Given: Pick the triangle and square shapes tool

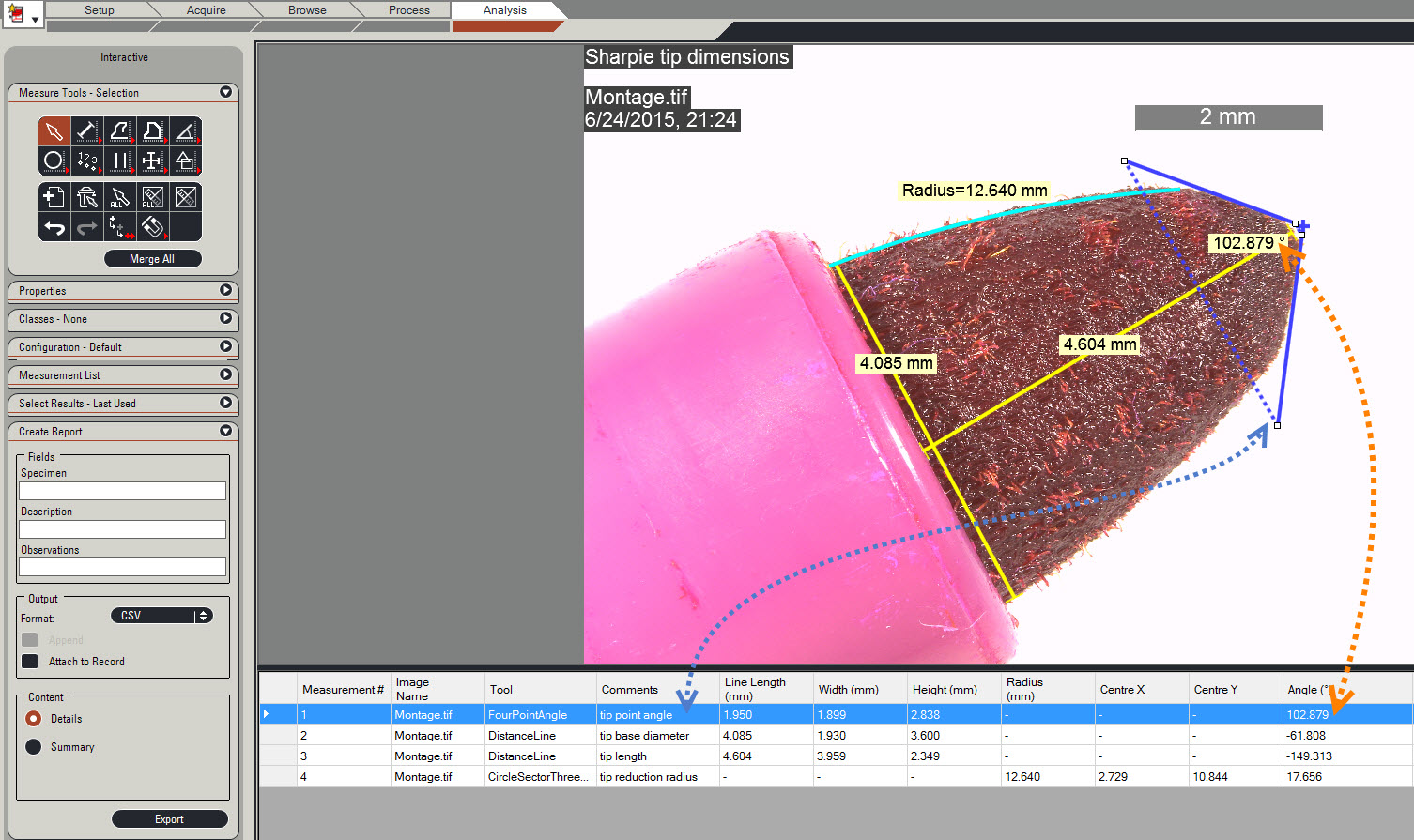Looking at the screenshot, I should pyautogui.click(x=186, y=160).
